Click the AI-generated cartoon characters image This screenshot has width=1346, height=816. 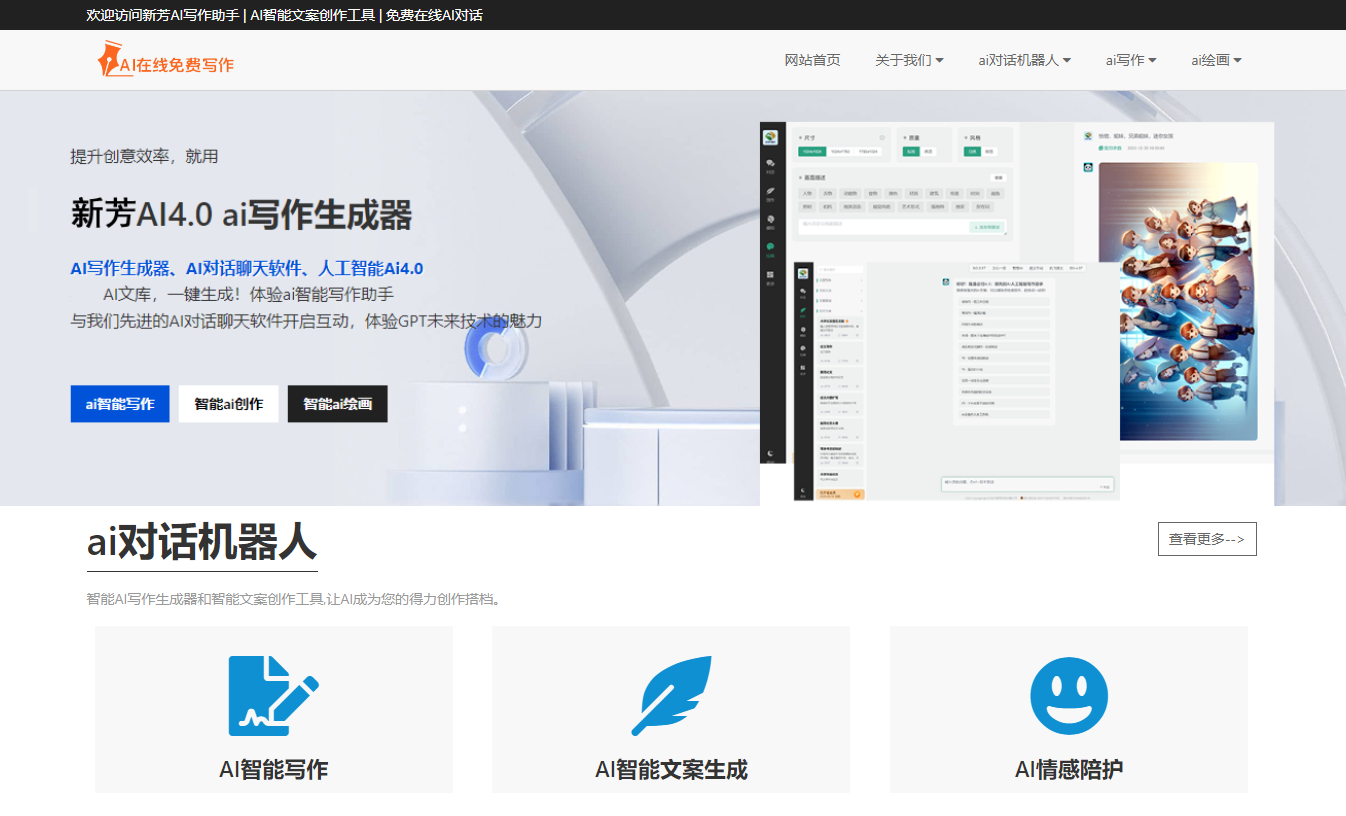coord(1177,302)
